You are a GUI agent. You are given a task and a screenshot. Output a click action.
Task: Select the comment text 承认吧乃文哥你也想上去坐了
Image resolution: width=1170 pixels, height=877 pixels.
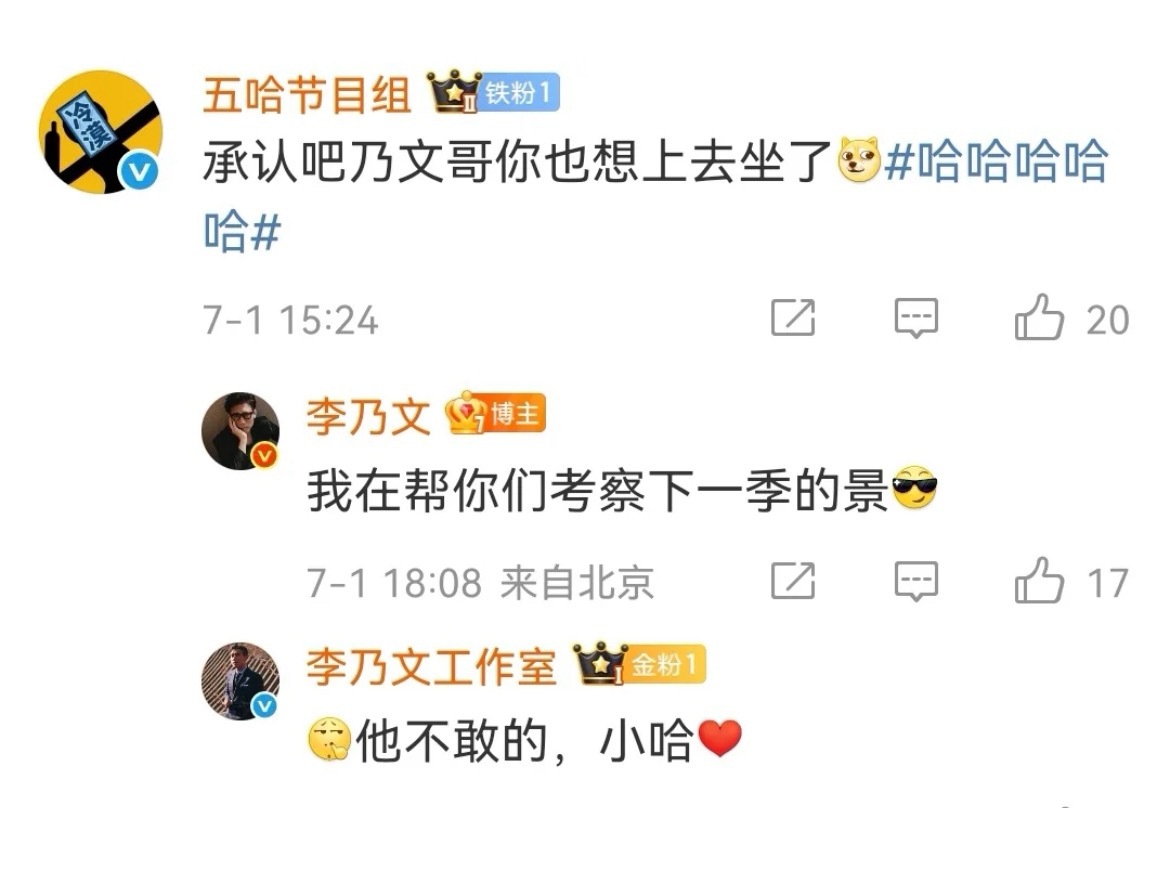tap(518, 161)
